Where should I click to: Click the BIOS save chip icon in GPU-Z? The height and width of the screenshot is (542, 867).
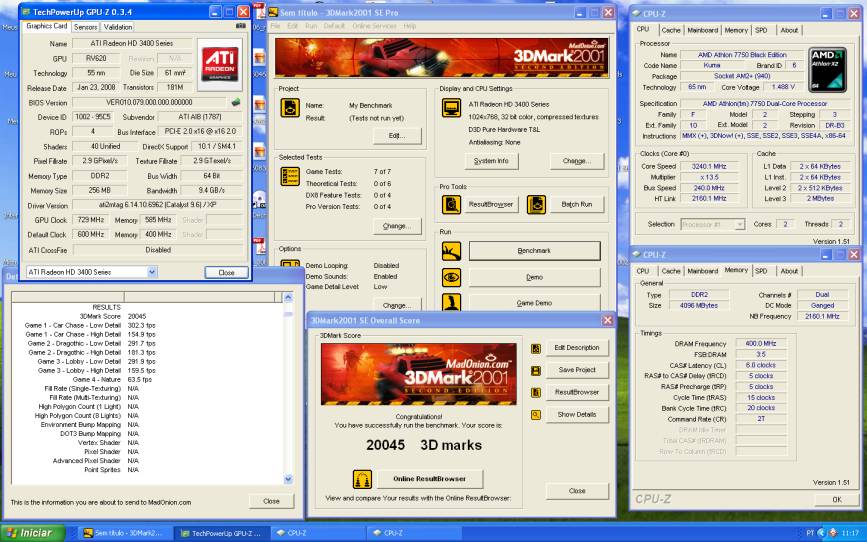click(236, 102)
